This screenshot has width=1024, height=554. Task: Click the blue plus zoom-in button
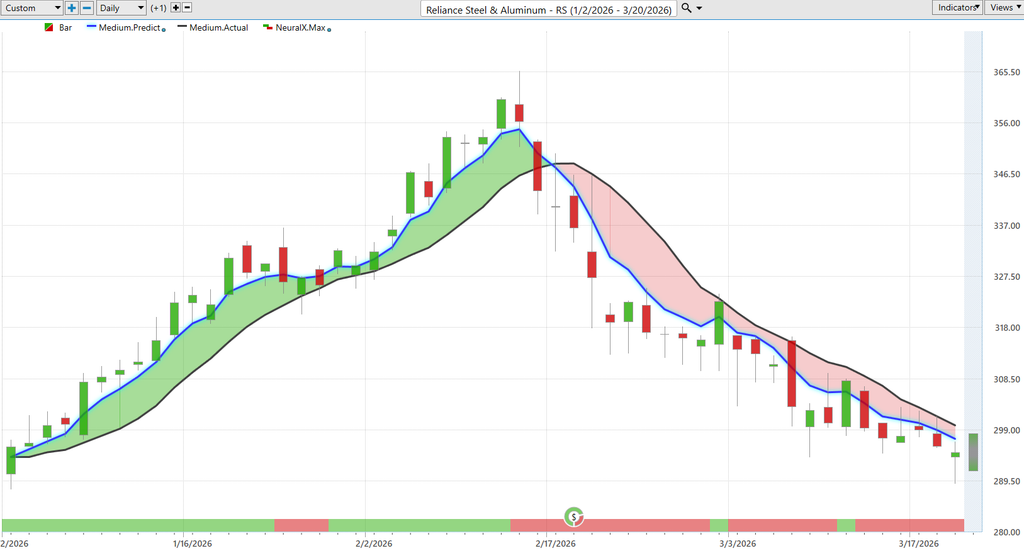[72, 8]
